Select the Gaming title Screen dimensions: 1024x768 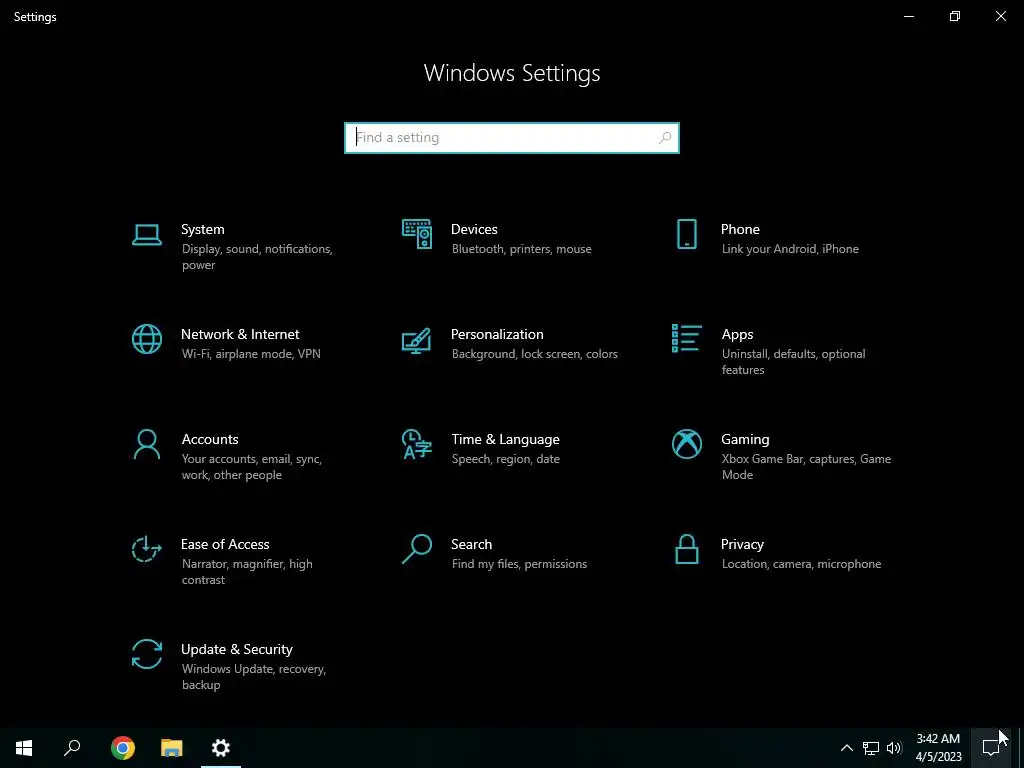(x=745, y=440)
